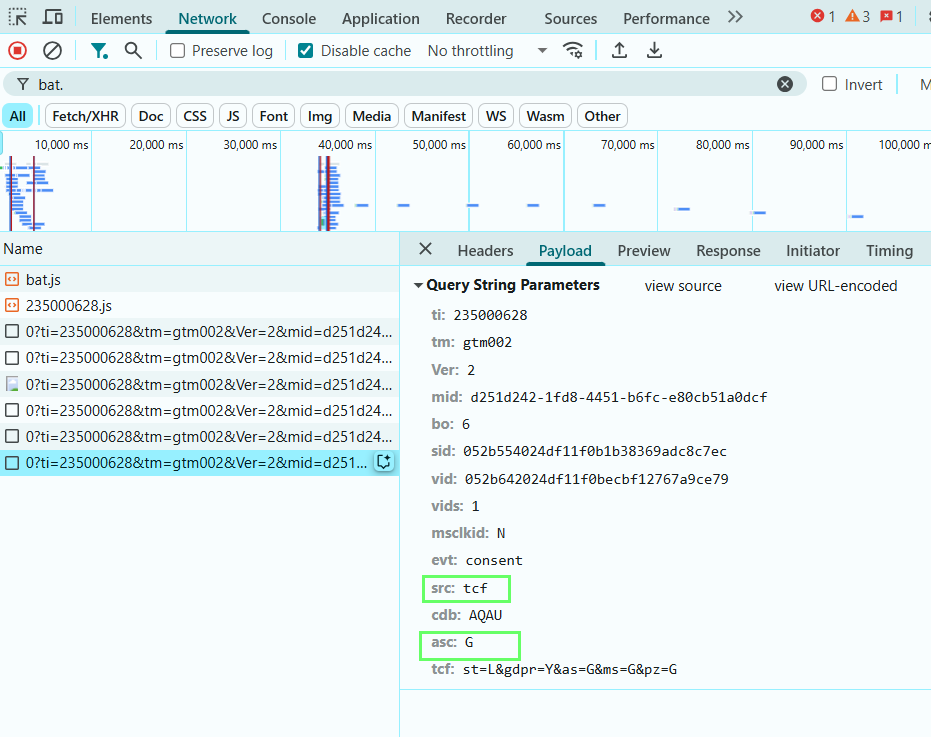This screenshot has width=931, height=737.
Task: Collapse Query String Parameters section
Action: click(418, 286)
